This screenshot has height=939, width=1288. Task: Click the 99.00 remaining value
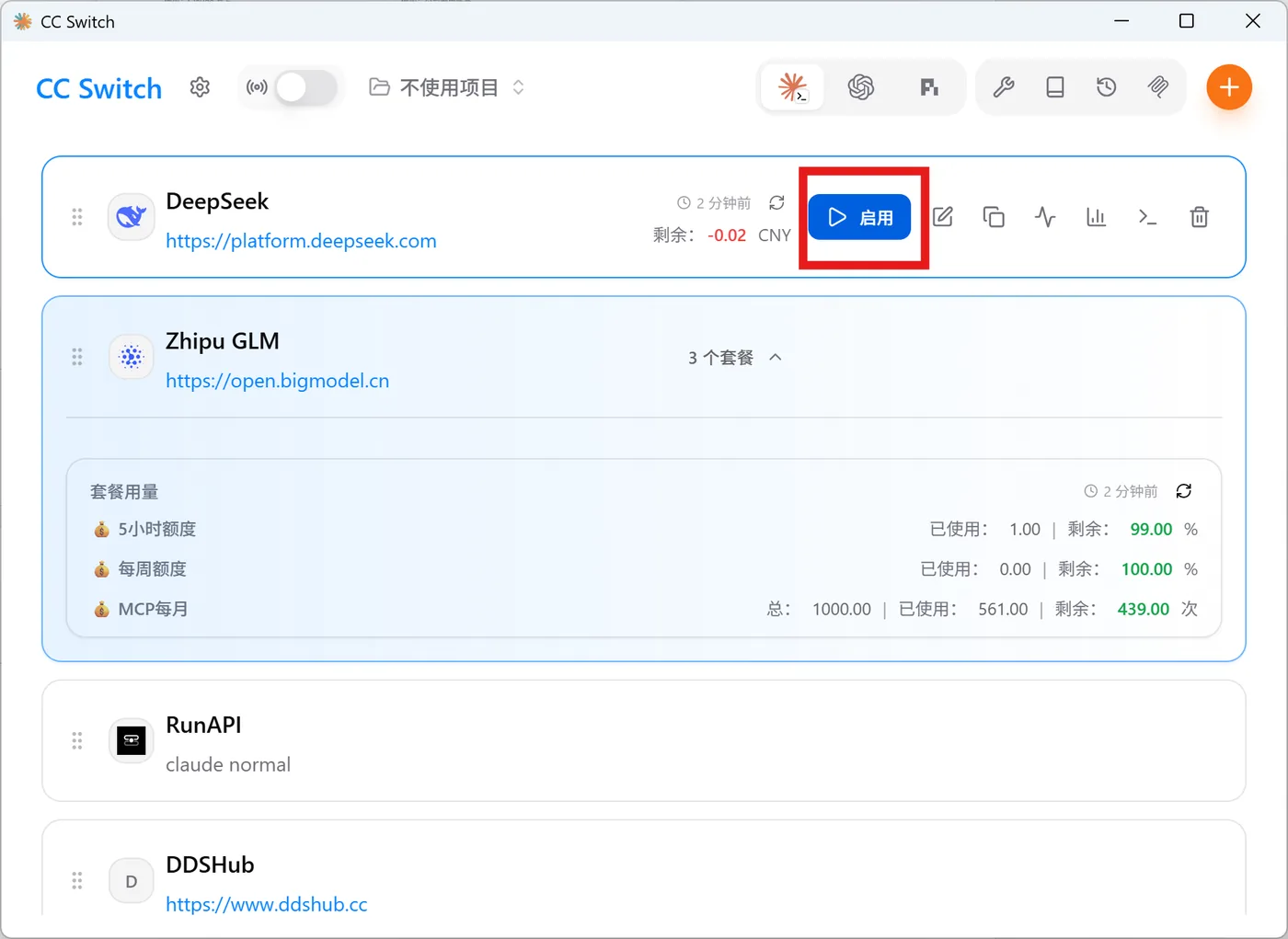pyautogui.click(x=1151, y=530)
